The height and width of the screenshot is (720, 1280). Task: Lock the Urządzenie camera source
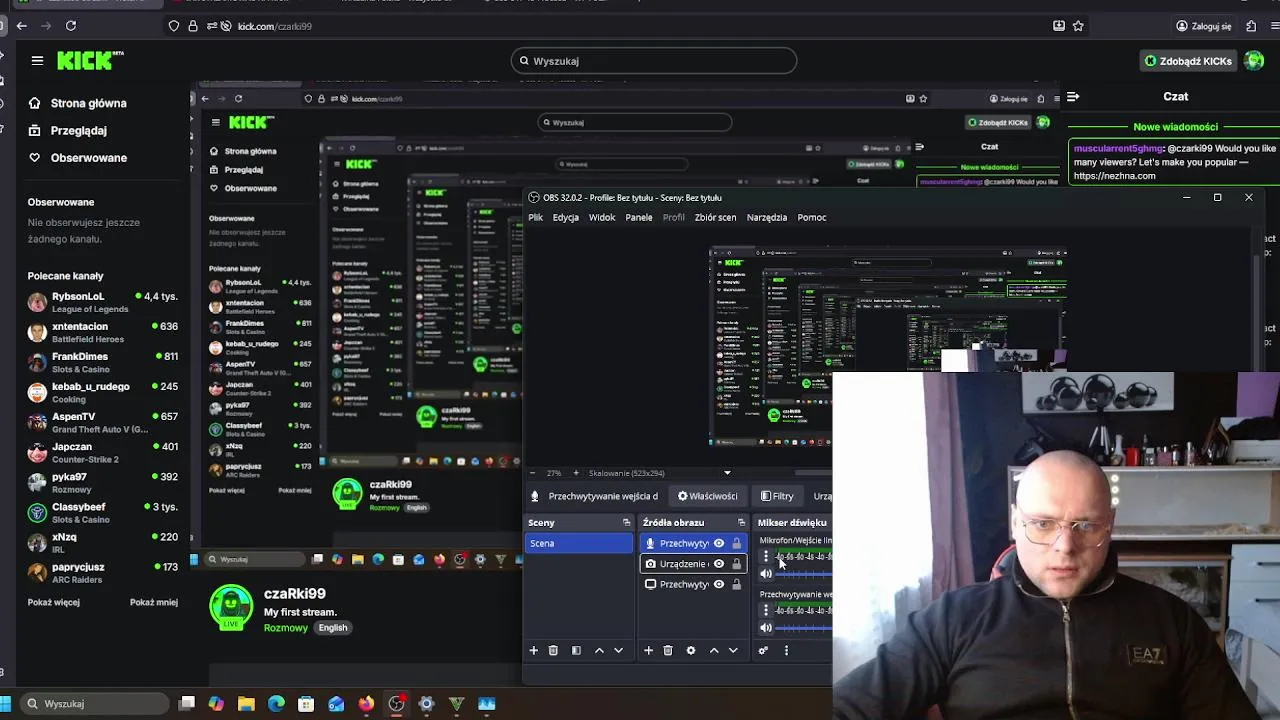click(x=736, y=563)
